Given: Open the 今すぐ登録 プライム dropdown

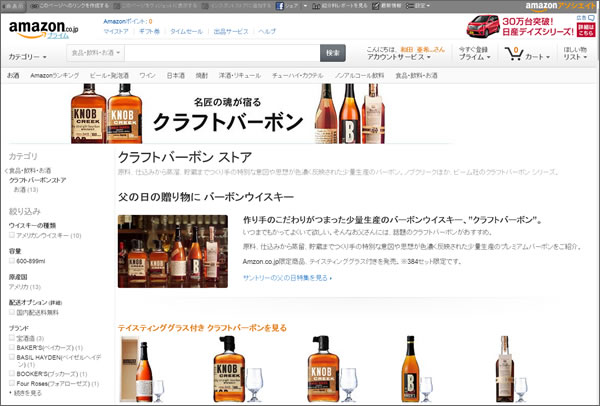Looking at the screenshot, I should tap(474, 53).
